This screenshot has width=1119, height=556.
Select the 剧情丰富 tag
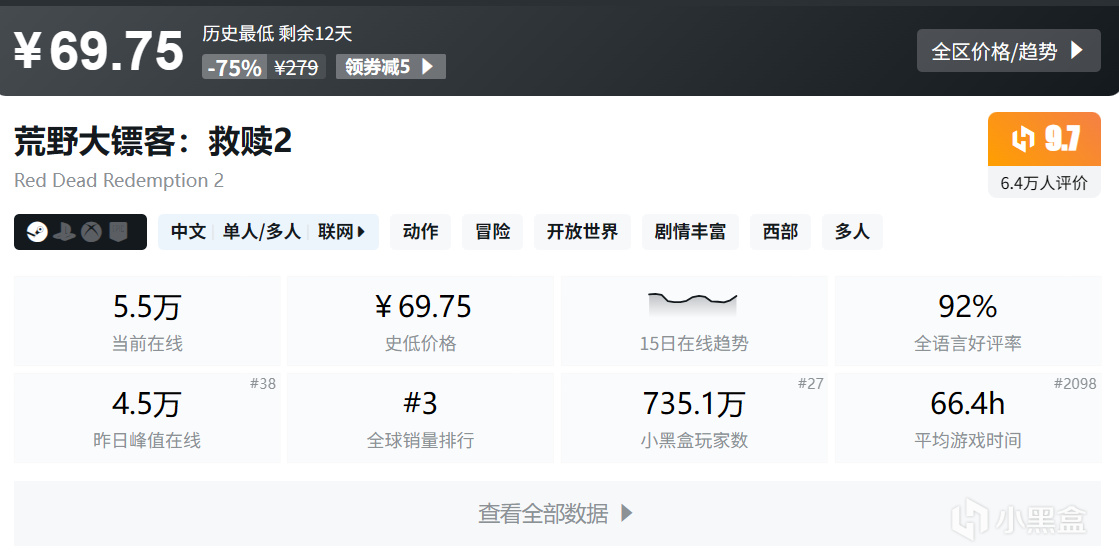(x=690, y=232)
